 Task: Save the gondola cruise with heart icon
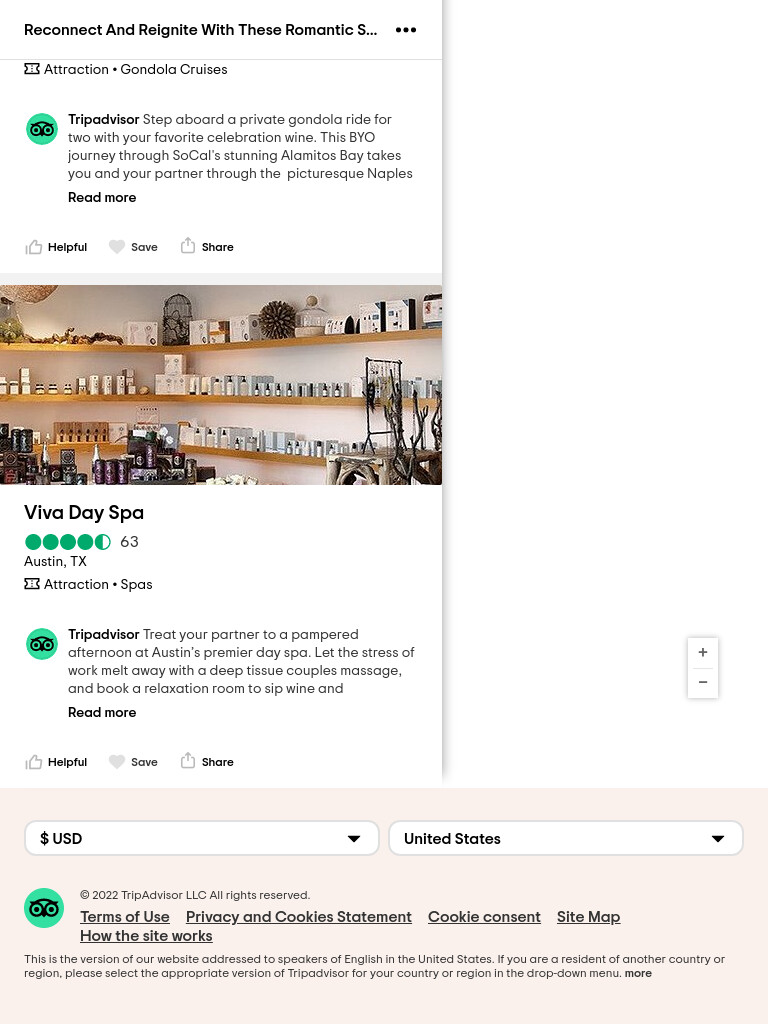pos(133,247)
